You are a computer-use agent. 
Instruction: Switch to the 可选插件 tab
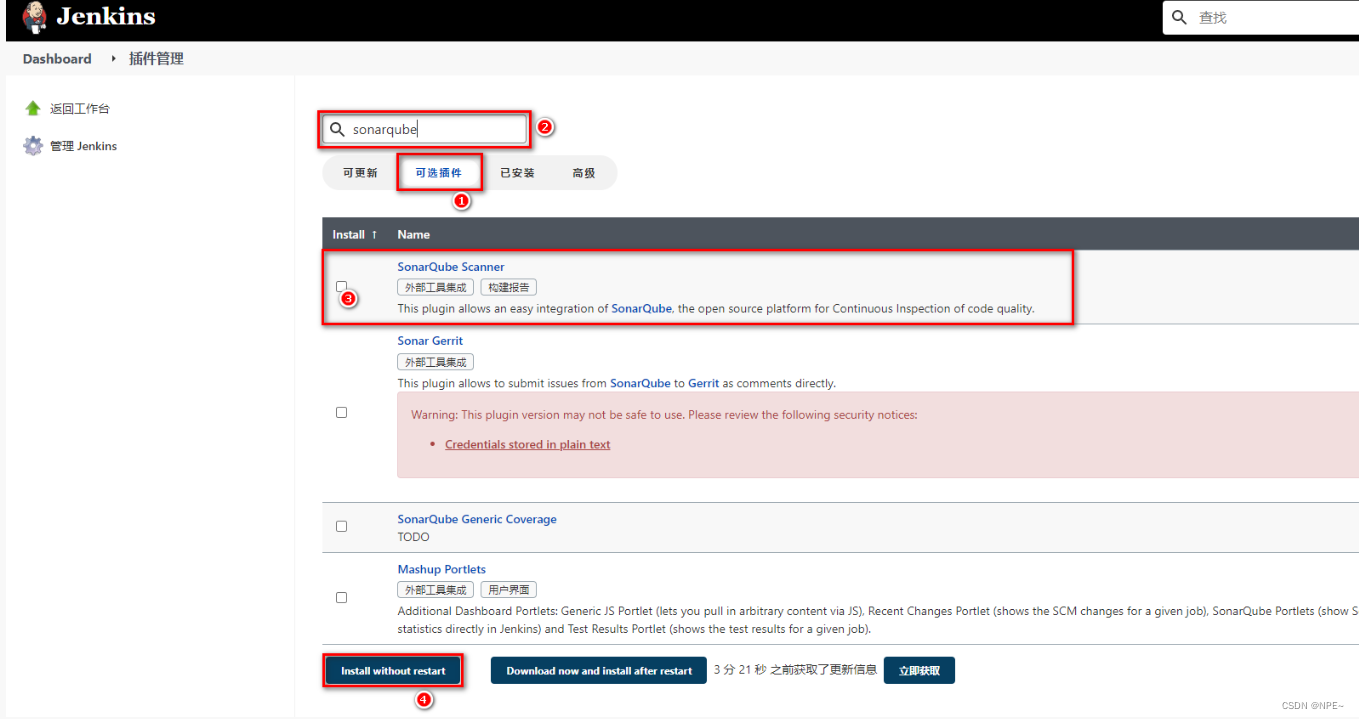coord(439,173)
